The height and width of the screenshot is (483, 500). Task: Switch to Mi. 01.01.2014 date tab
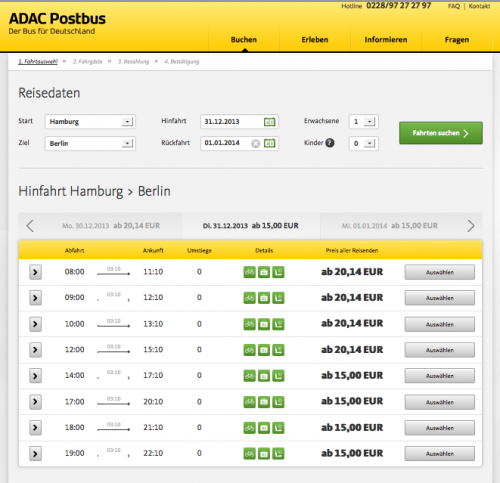click(390, 226)
